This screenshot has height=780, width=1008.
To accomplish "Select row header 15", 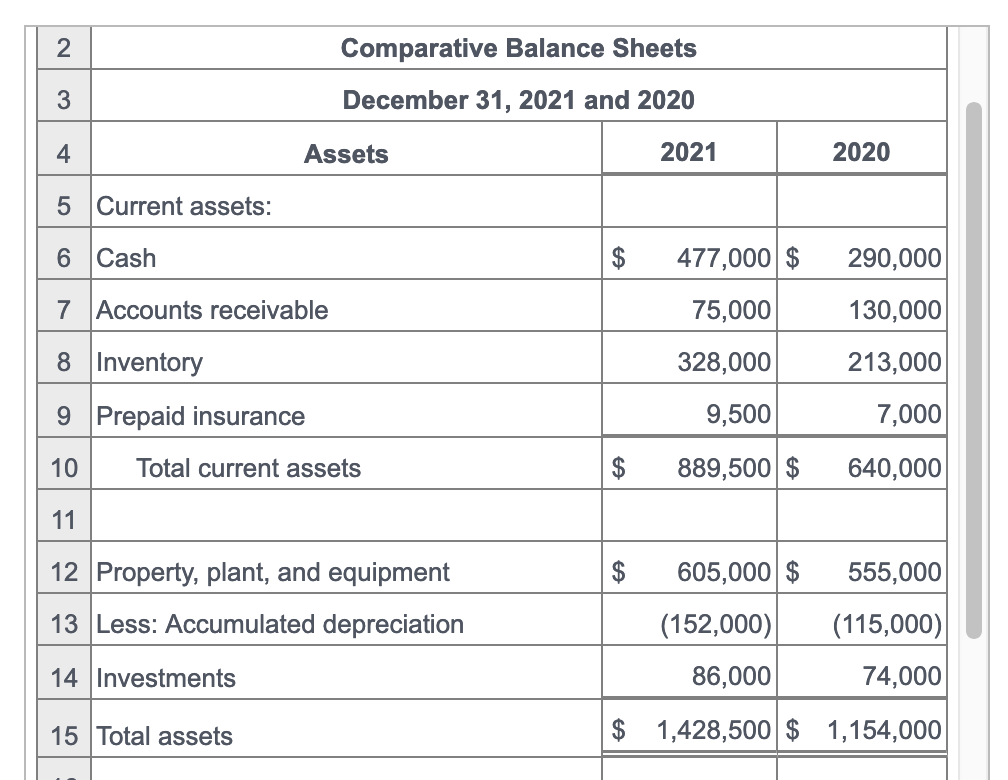I will pyautogui.click(x=62, y=736).
